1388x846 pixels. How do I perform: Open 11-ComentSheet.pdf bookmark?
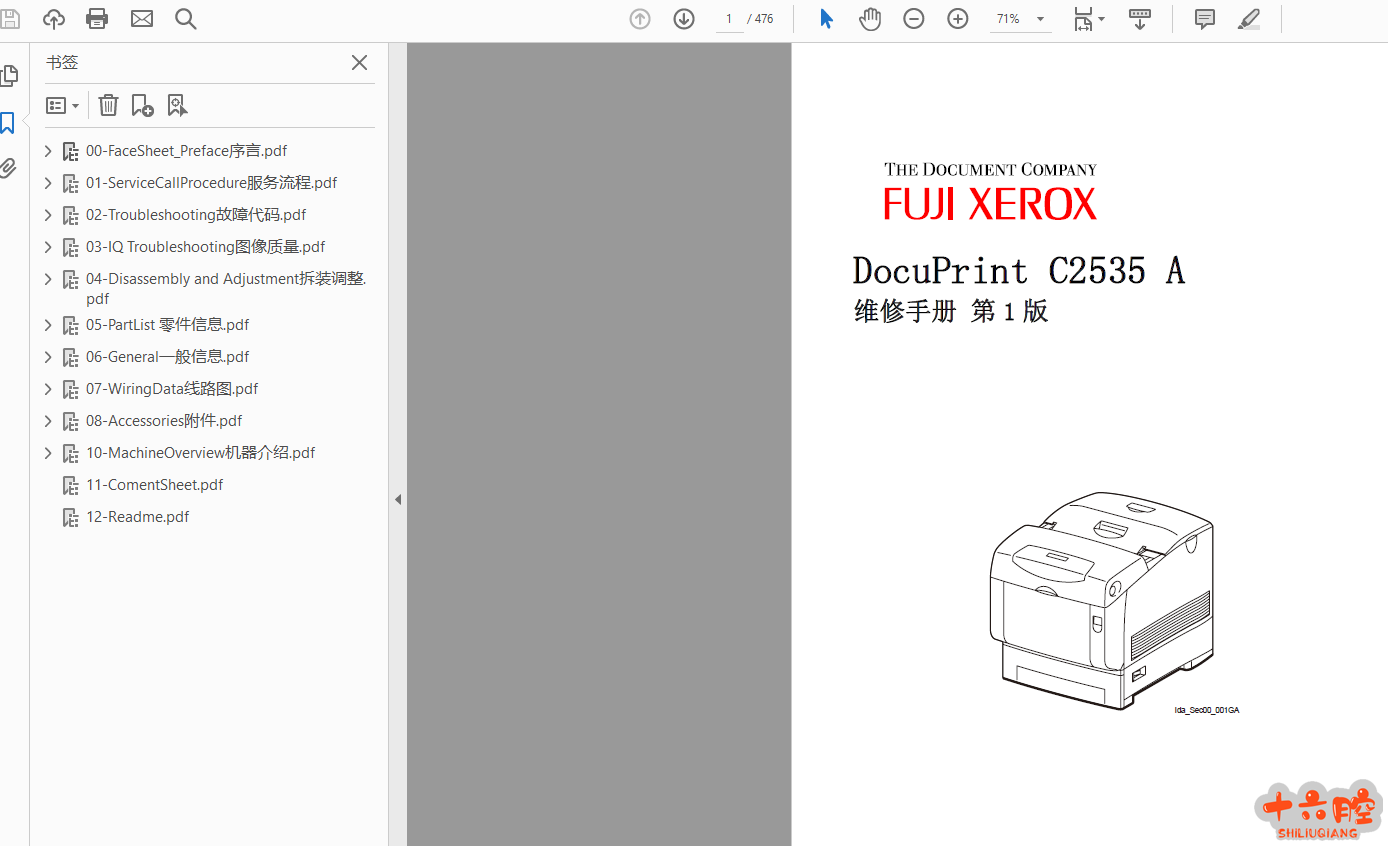click(154, 485)
